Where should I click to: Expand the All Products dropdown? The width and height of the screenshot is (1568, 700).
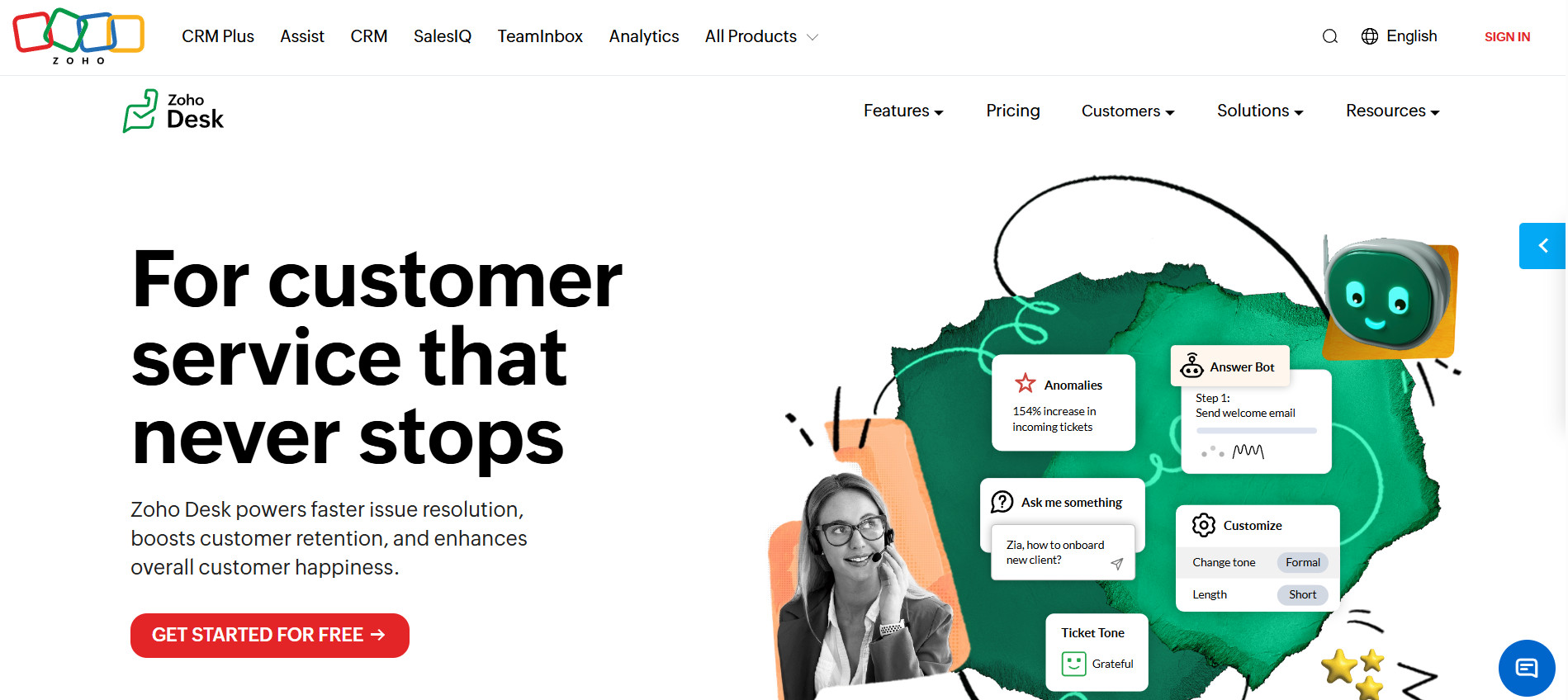click(761, 36)
